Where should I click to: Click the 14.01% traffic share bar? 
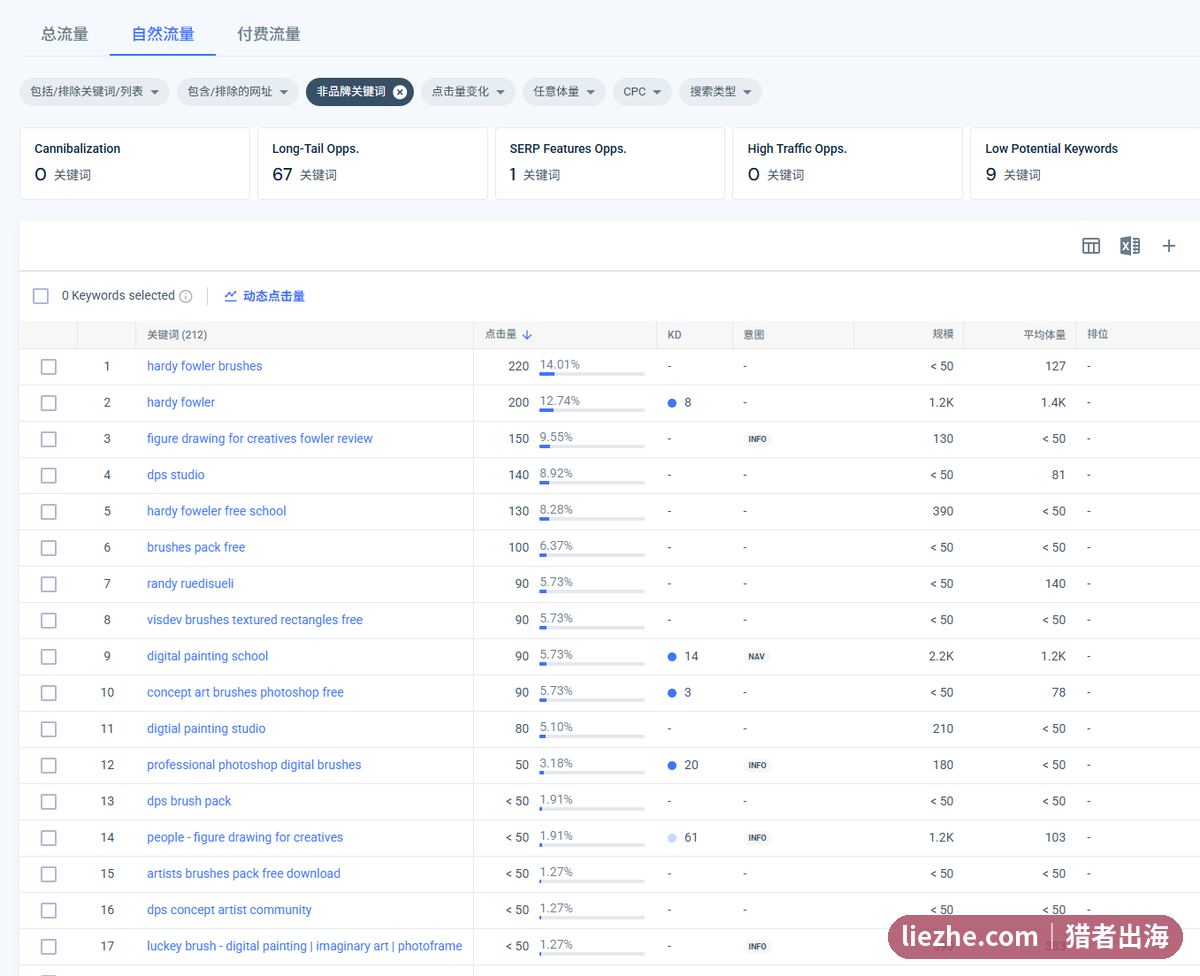(x=592, y=374)
